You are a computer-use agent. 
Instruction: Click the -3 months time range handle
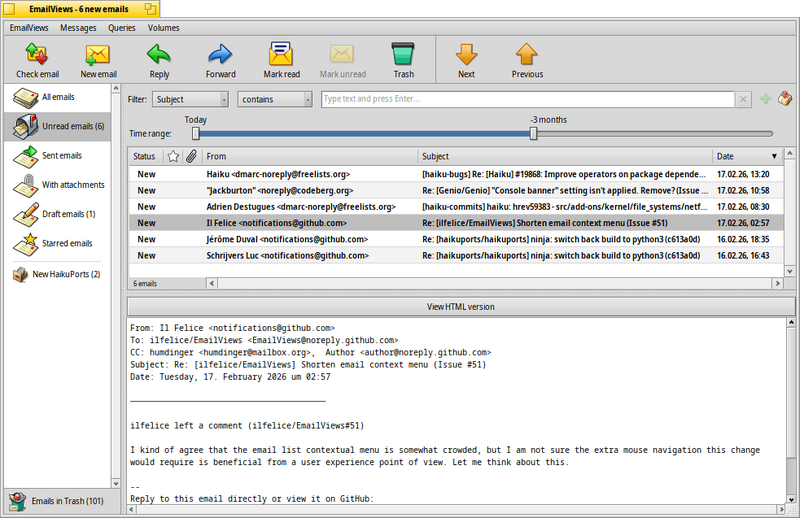[x=533, y=134]
